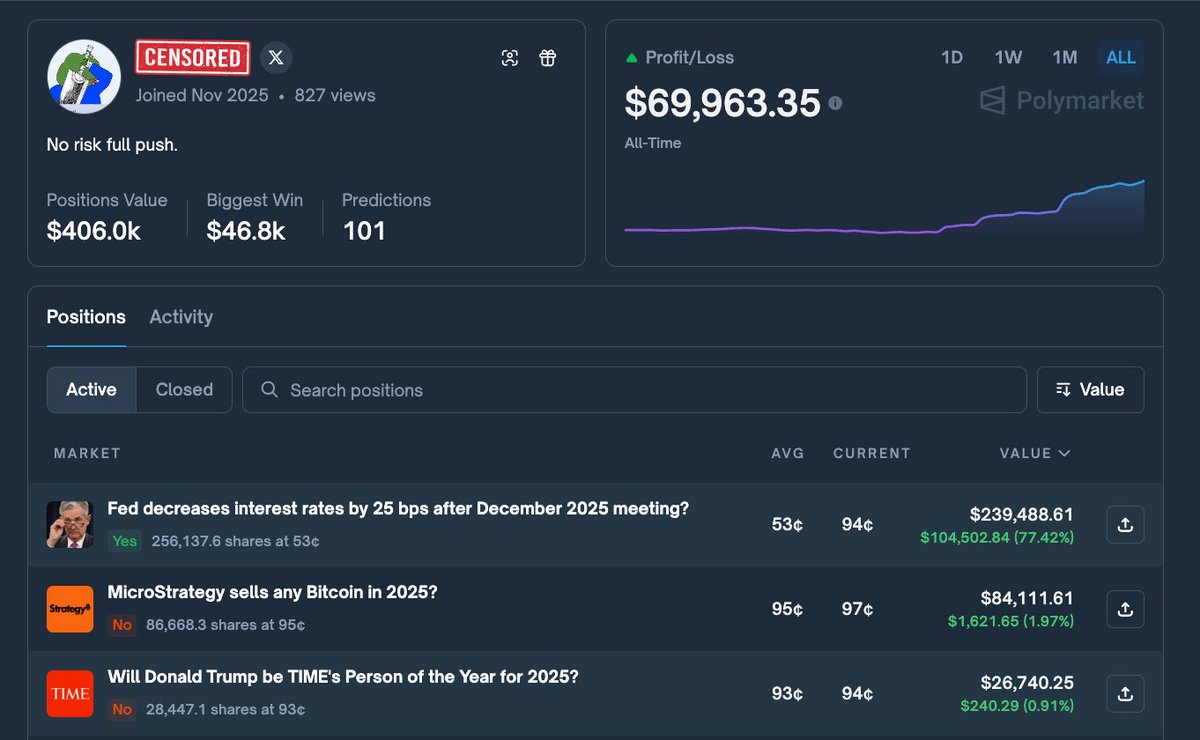Click the Strategy logo icon
The image size is (1200, 740).
pyautogui.click(x=70, y=609)
